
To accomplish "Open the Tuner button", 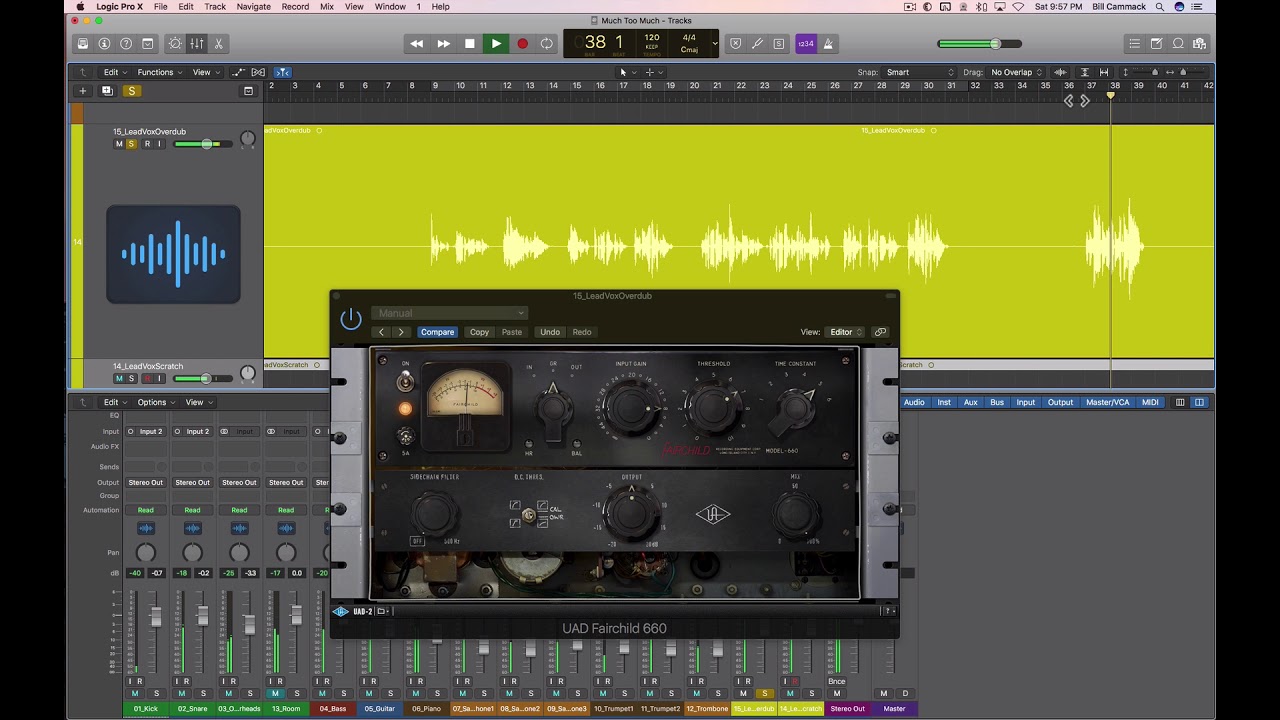I will (757, 44).
